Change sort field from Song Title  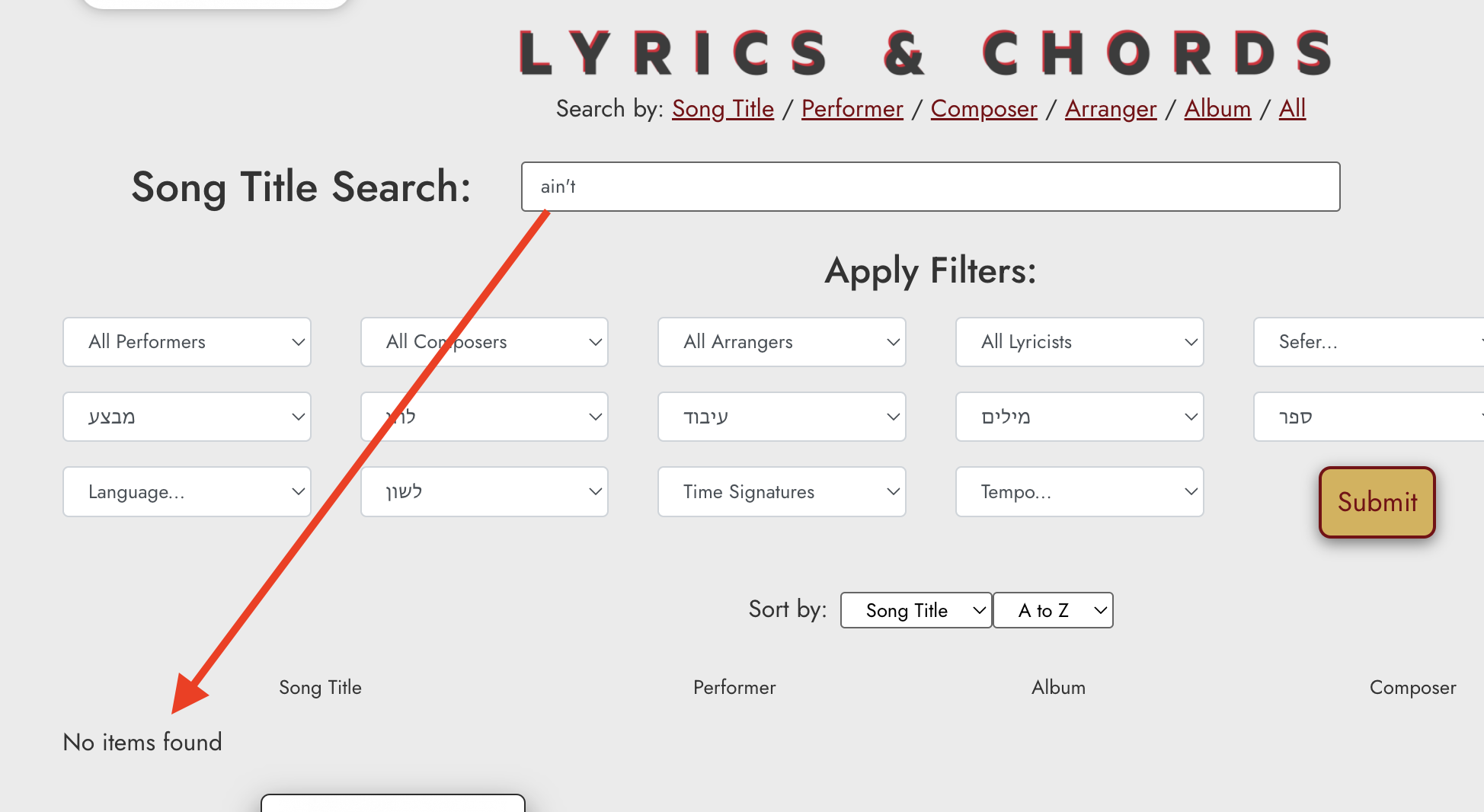point(916,610)
